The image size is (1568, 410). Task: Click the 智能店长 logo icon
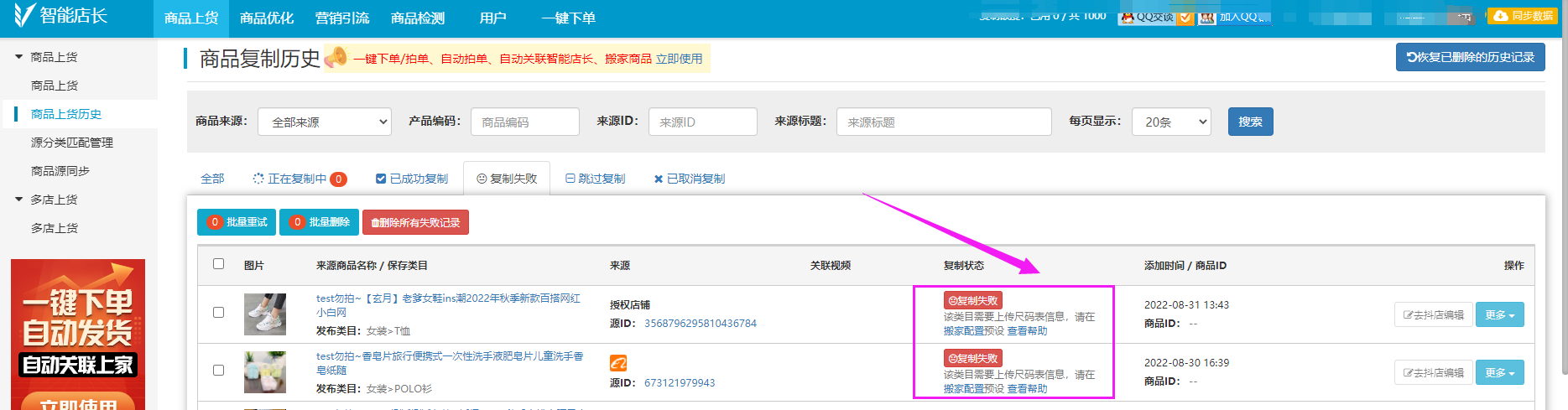(x=23, y=15)
